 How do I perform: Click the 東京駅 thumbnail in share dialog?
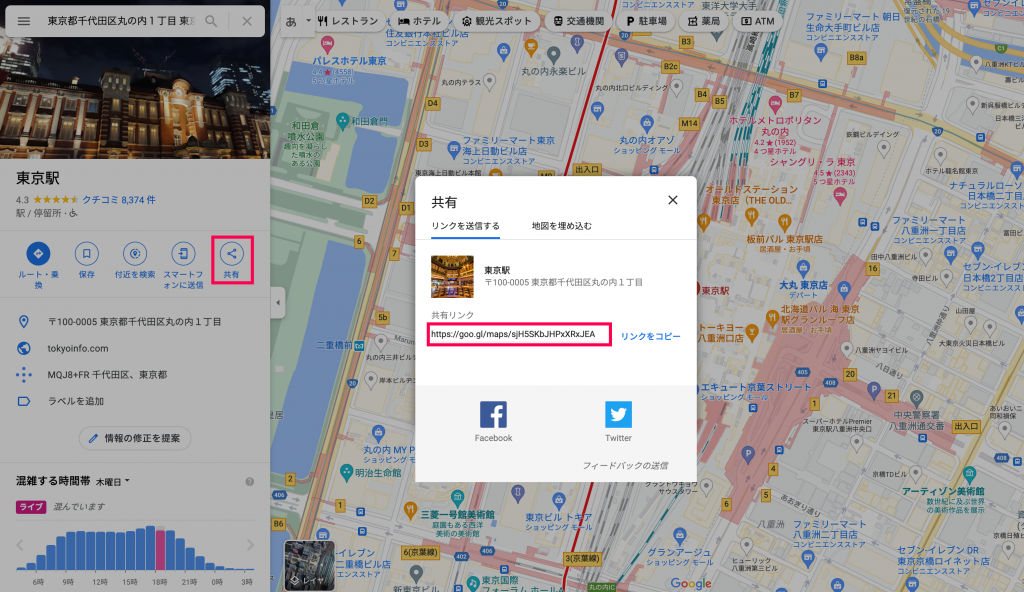(x=452, y=276)
